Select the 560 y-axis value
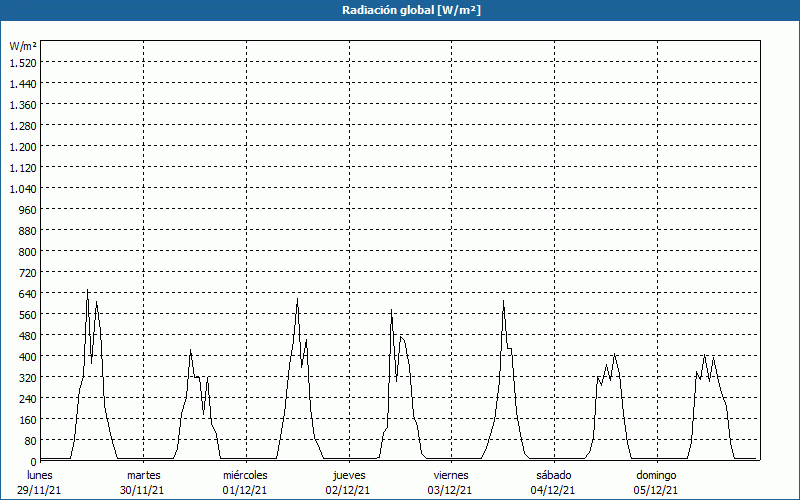The height and width of the screenshot is (500, 800). click(x=28, y=315)
